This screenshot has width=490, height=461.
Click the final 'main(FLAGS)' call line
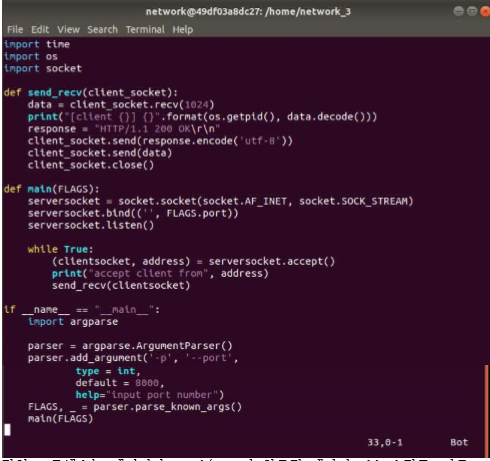coord(60,419)
